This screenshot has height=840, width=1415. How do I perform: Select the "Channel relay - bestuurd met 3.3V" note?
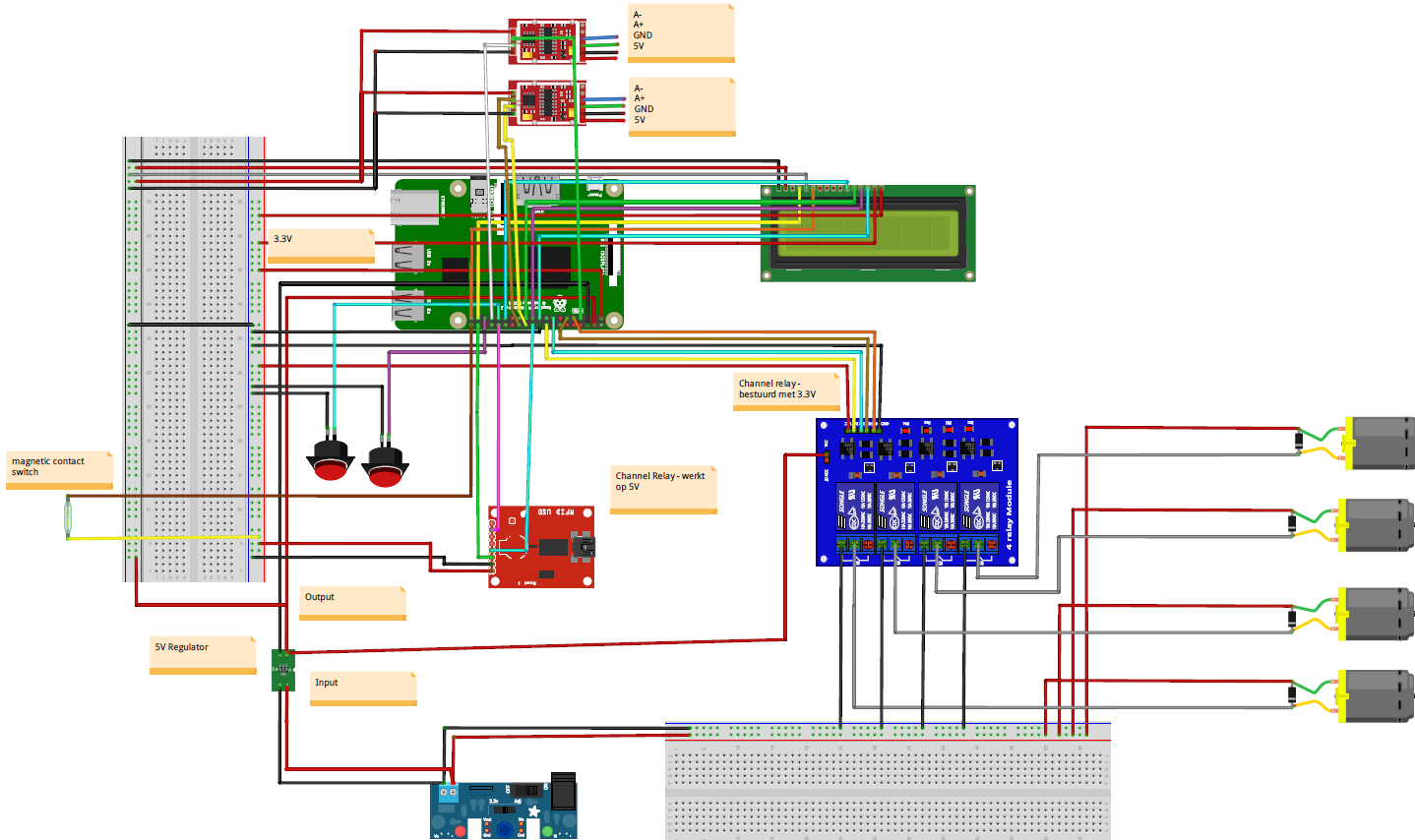click(x=787, y=391)
